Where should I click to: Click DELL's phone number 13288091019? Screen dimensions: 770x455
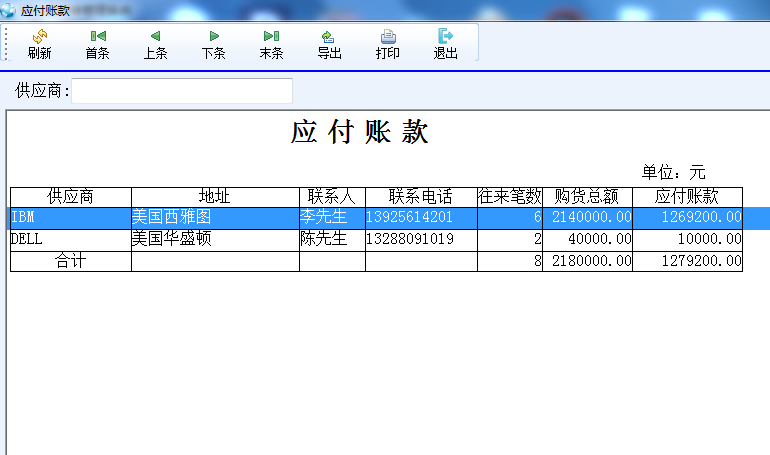410,239
